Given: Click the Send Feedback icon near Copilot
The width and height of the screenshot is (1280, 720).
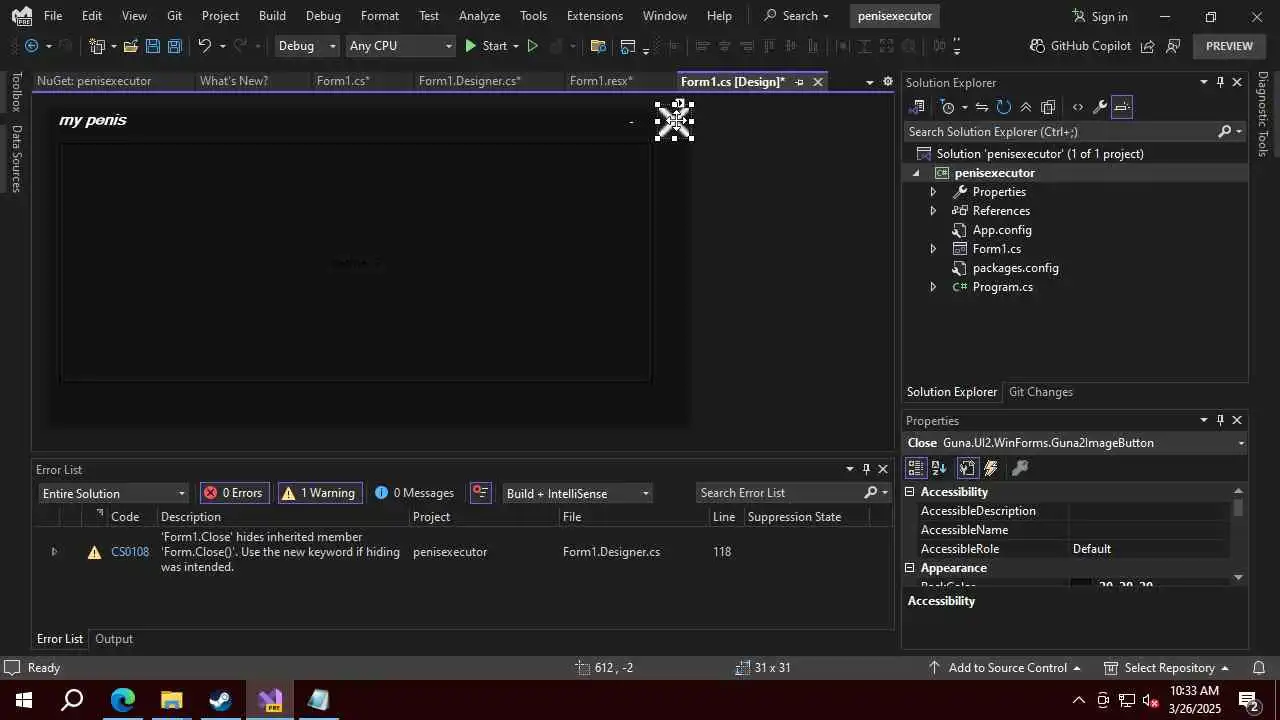Looking at the screenshot, I should pos(1173,46).
